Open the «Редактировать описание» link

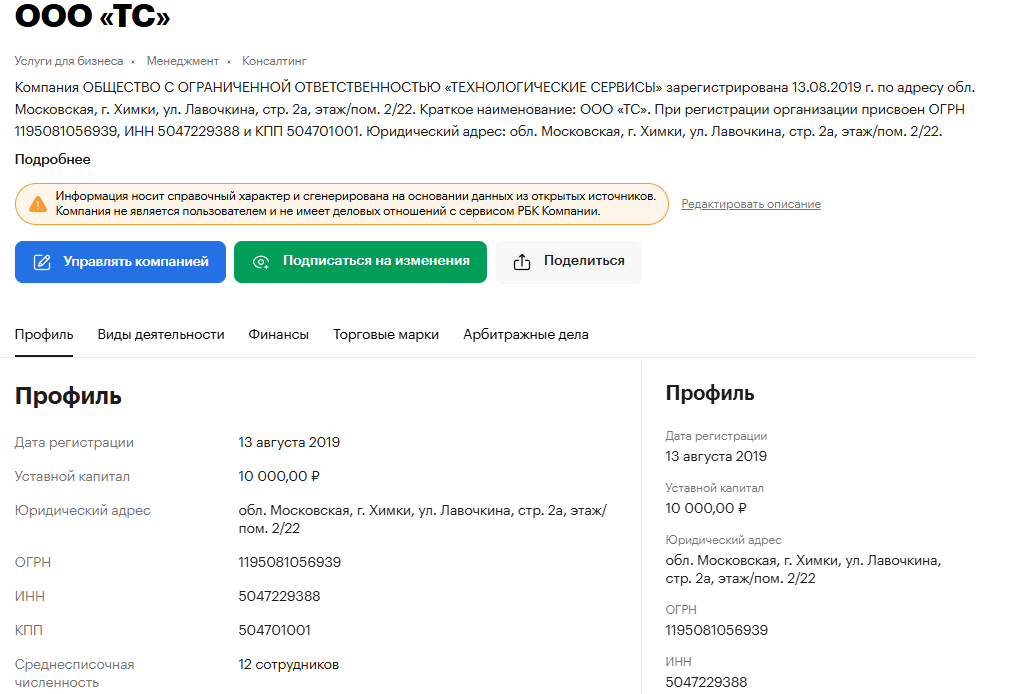click(750, 204)
